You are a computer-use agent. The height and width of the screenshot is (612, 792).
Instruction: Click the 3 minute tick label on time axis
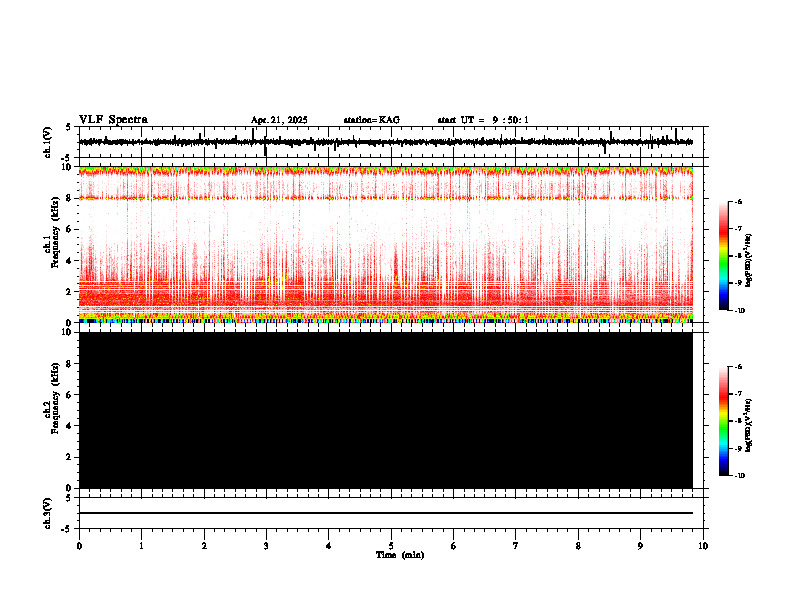tap(266, 546)
